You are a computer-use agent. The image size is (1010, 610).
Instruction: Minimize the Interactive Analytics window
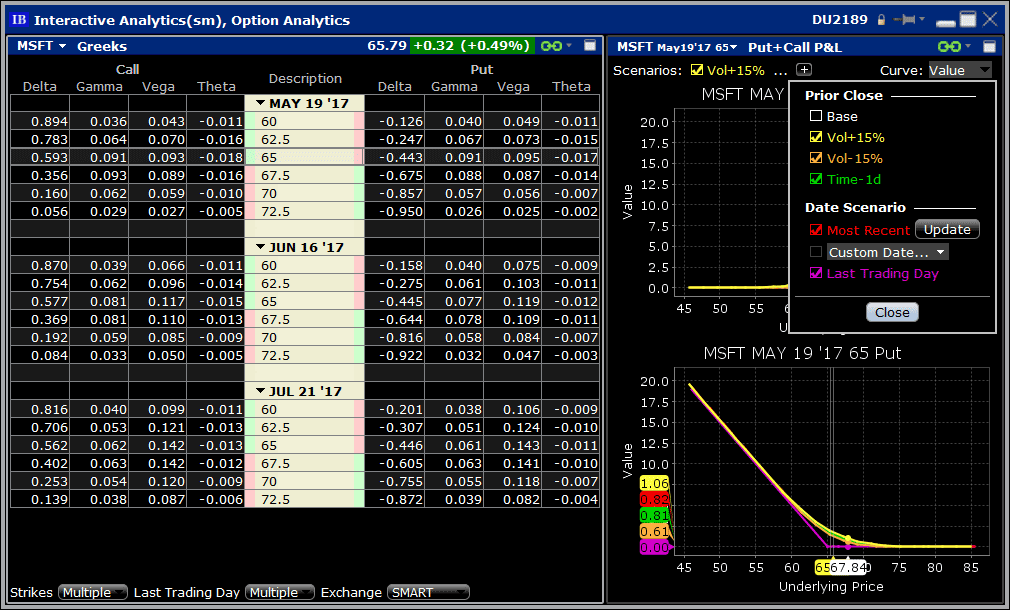point(946,22)
